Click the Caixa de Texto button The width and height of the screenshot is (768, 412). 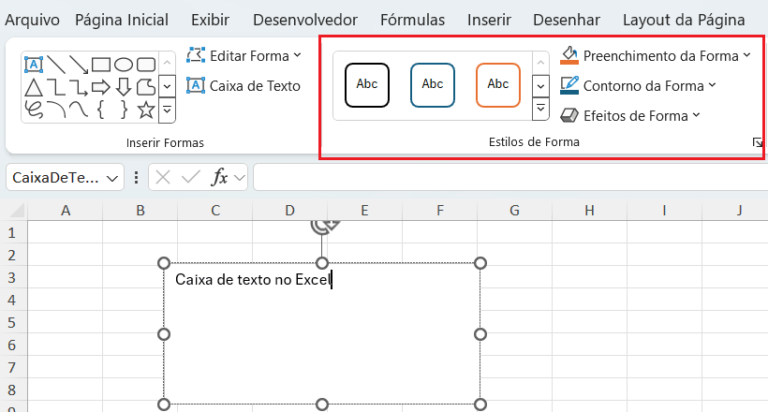(245, 86)
